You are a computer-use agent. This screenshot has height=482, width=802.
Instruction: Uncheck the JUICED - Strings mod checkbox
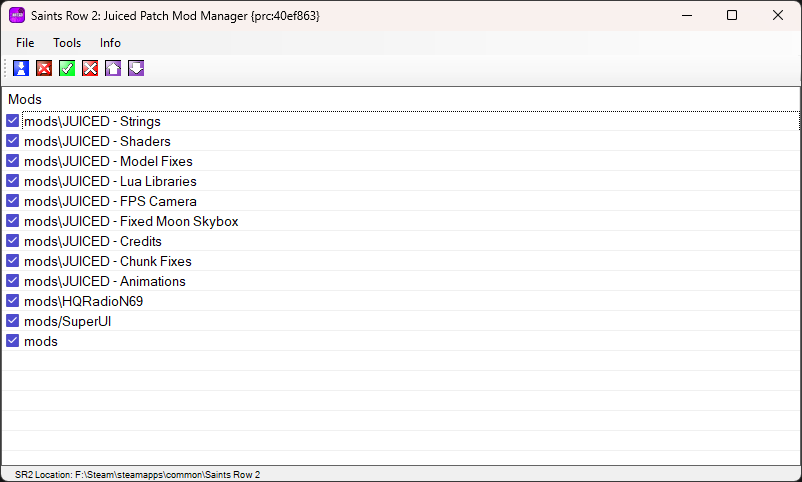[13, 121]
